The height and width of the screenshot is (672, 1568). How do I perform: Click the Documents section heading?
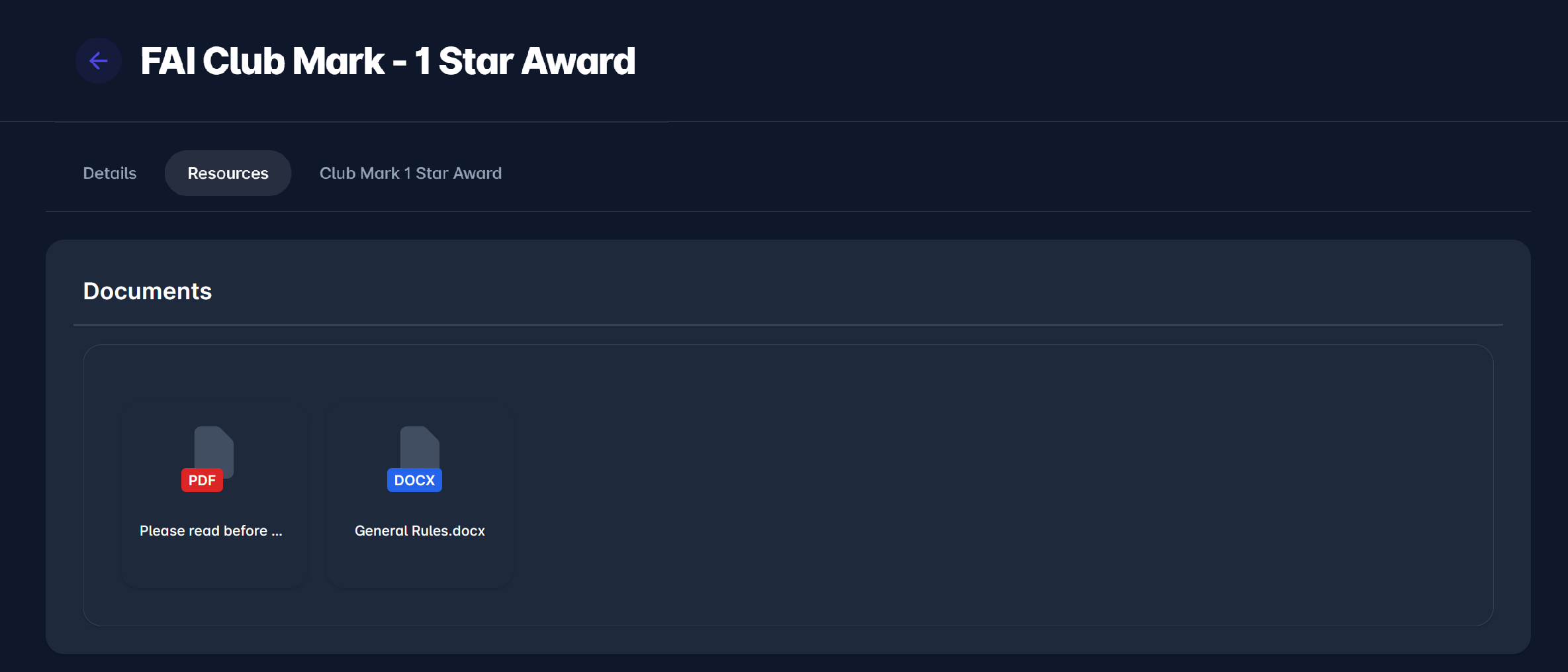pos(148,291)
